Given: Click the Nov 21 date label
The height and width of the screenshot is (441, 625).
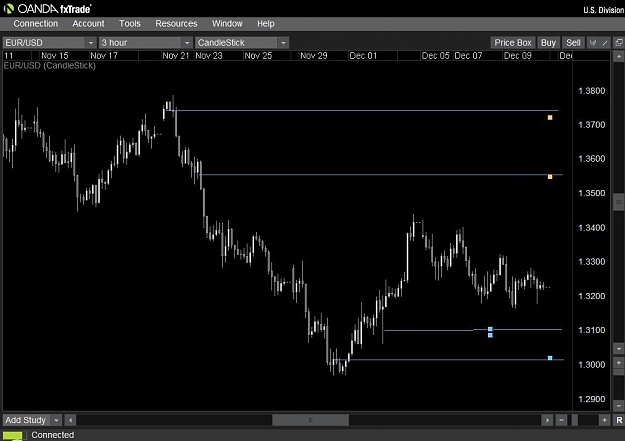Looking at the screenshot, I should [175, 56].
